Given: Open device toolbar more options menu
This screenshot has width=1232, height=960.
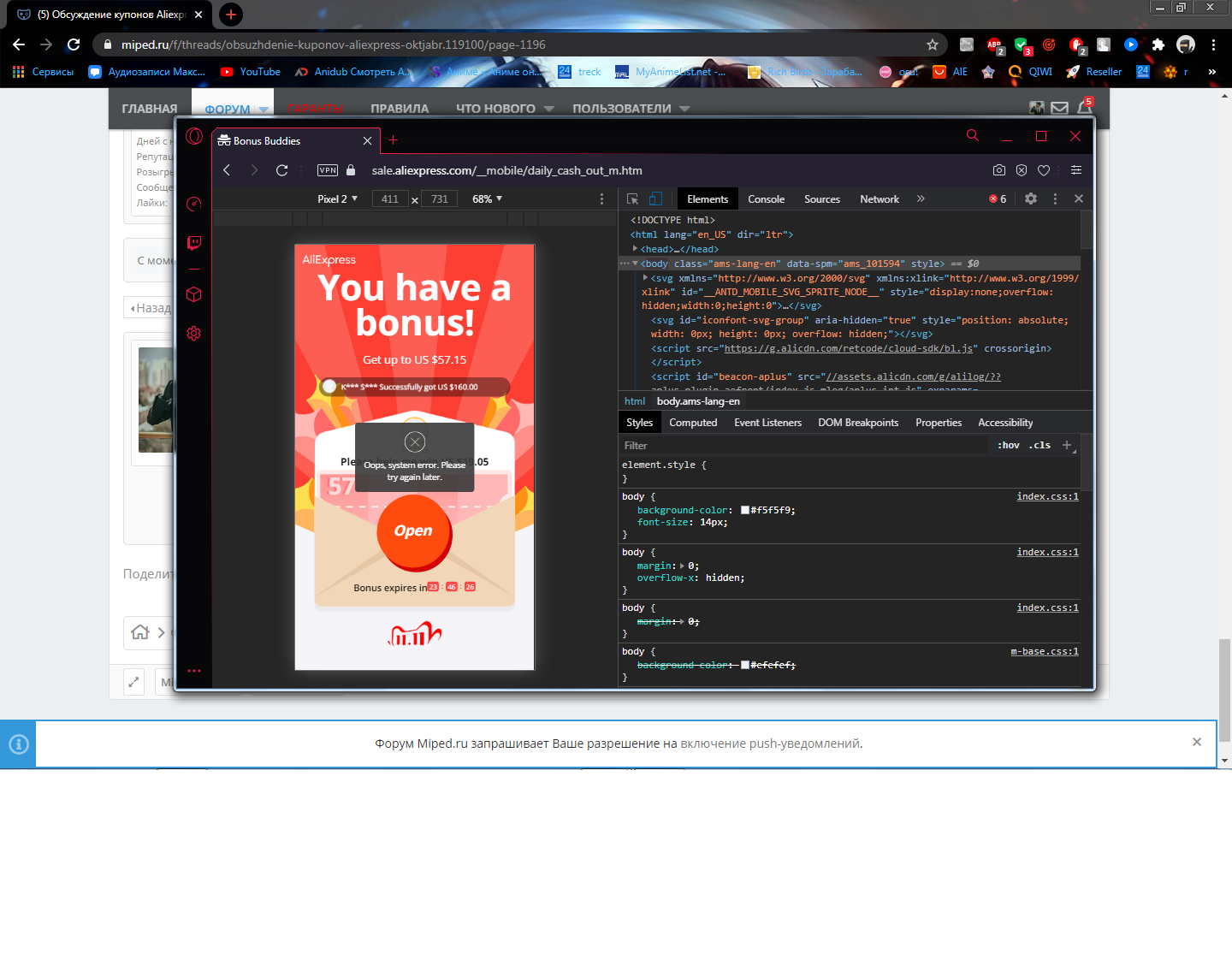Looking at the screenshot, I should (x=601, y=199).
